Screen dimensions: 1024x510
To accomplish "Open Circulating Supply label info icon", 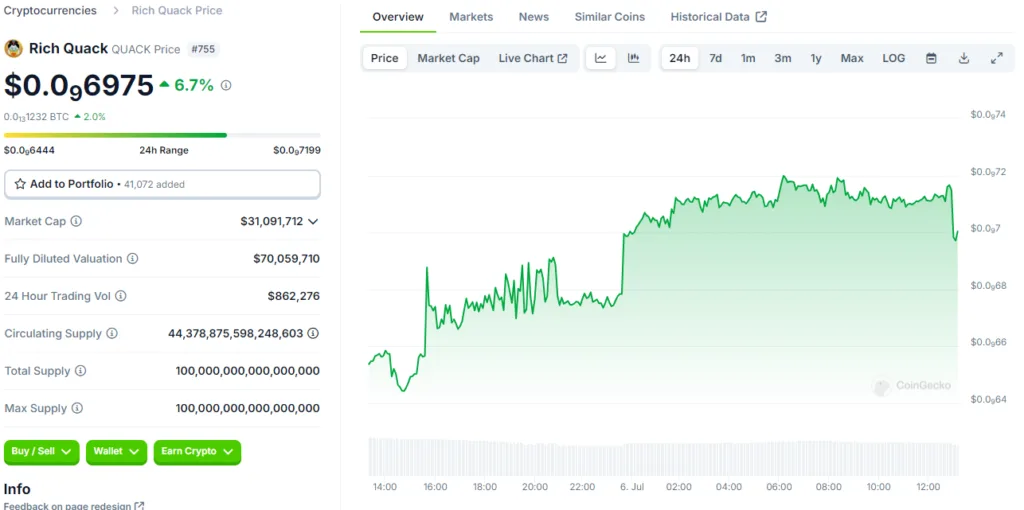I will point(112,334).
